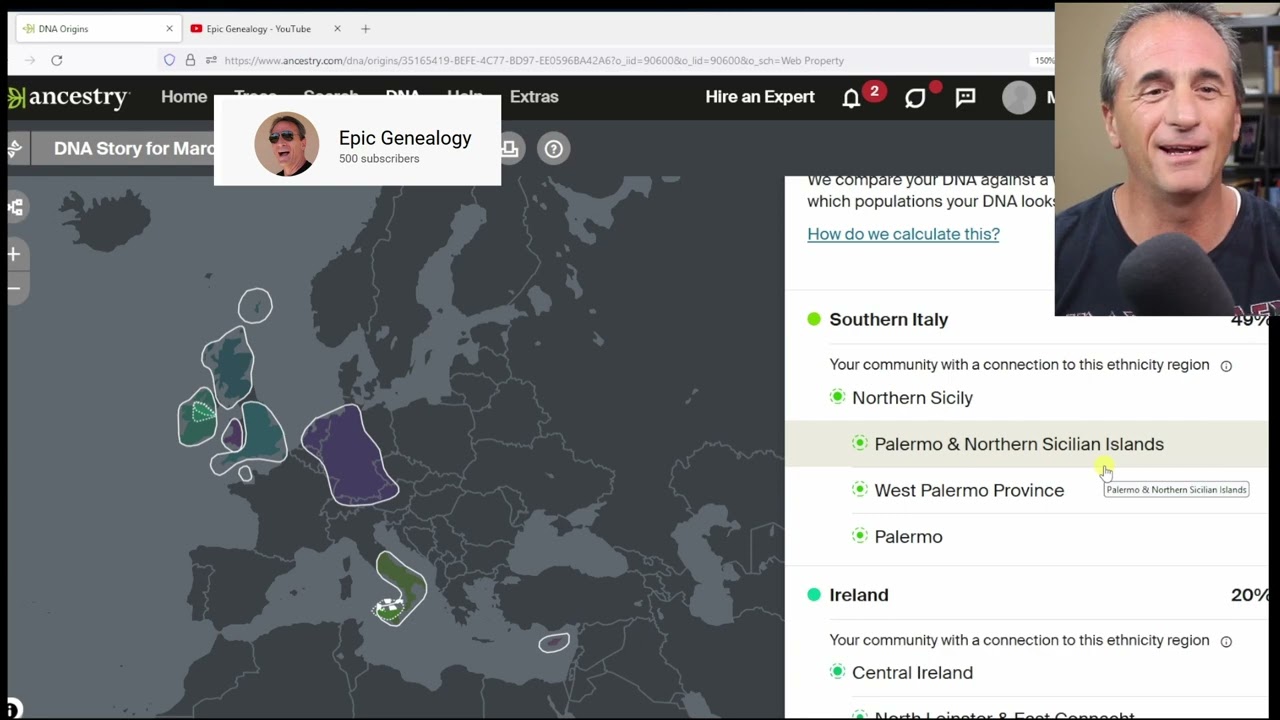Click Hire an Expert link
Viewport: 1280px width, 720px height.
[760, 97]
